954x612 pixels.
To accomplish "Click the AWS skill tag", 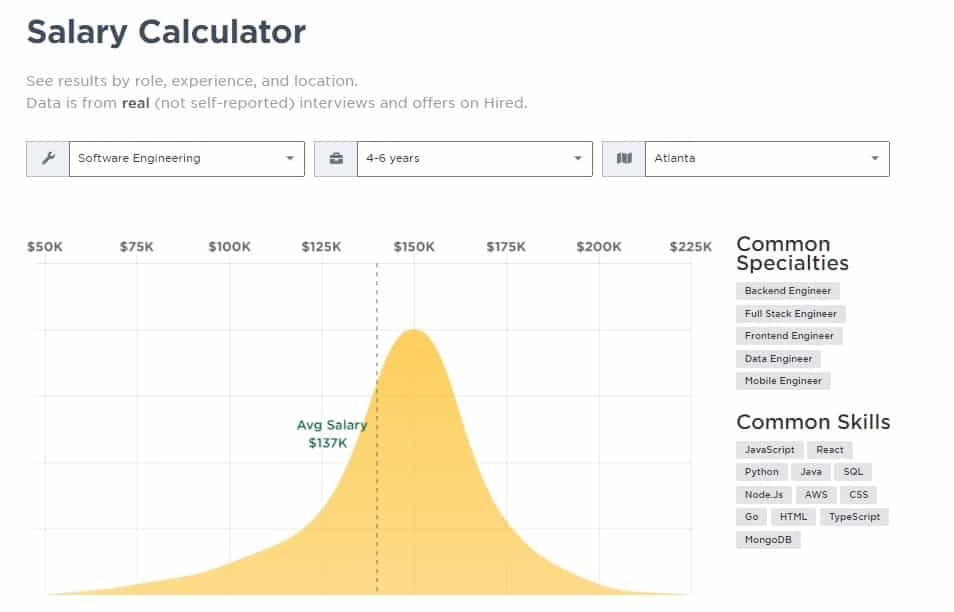I will coord(816,495).
